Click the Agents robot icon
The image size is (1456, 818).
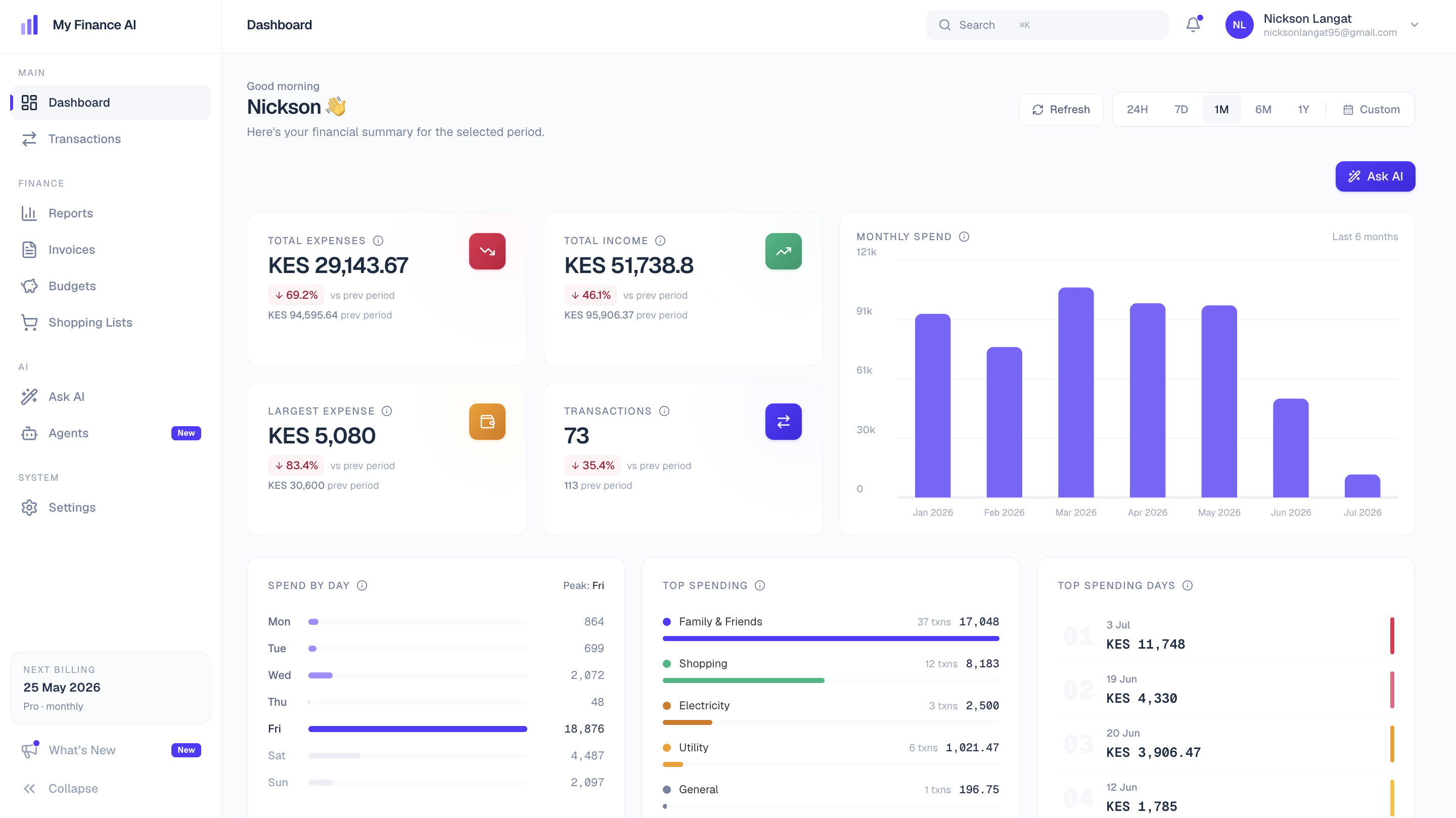pyautogui.click(x=29, y=433)
